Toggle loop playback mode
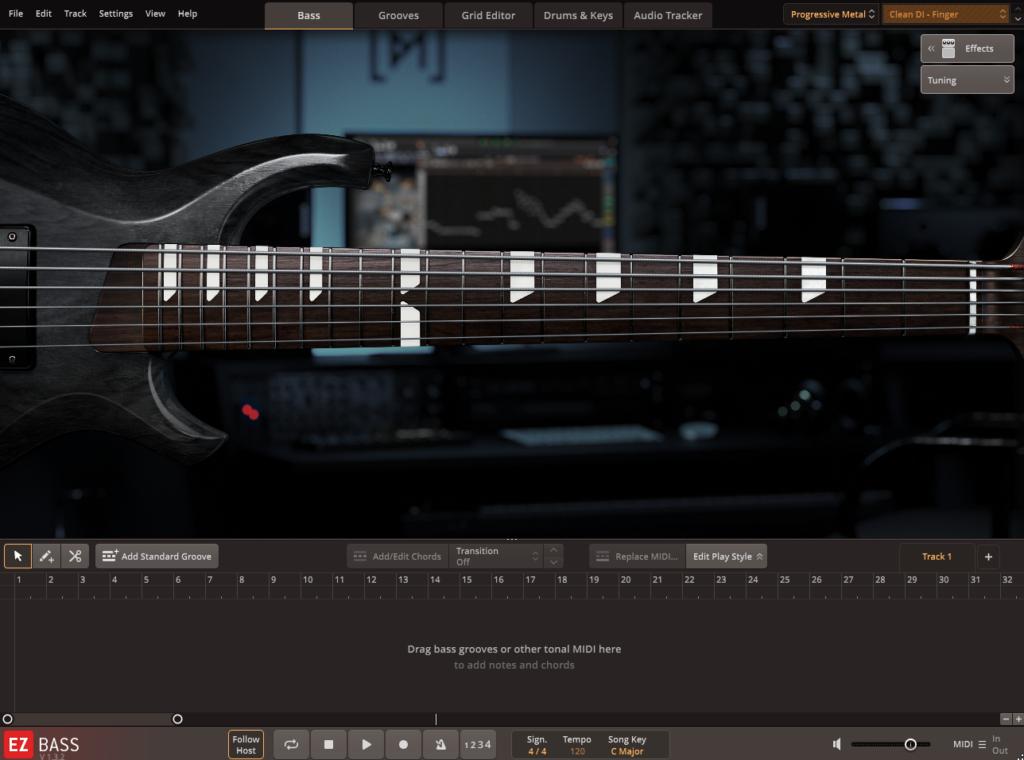Viewport: 1024px width, 760px height. 291,744
